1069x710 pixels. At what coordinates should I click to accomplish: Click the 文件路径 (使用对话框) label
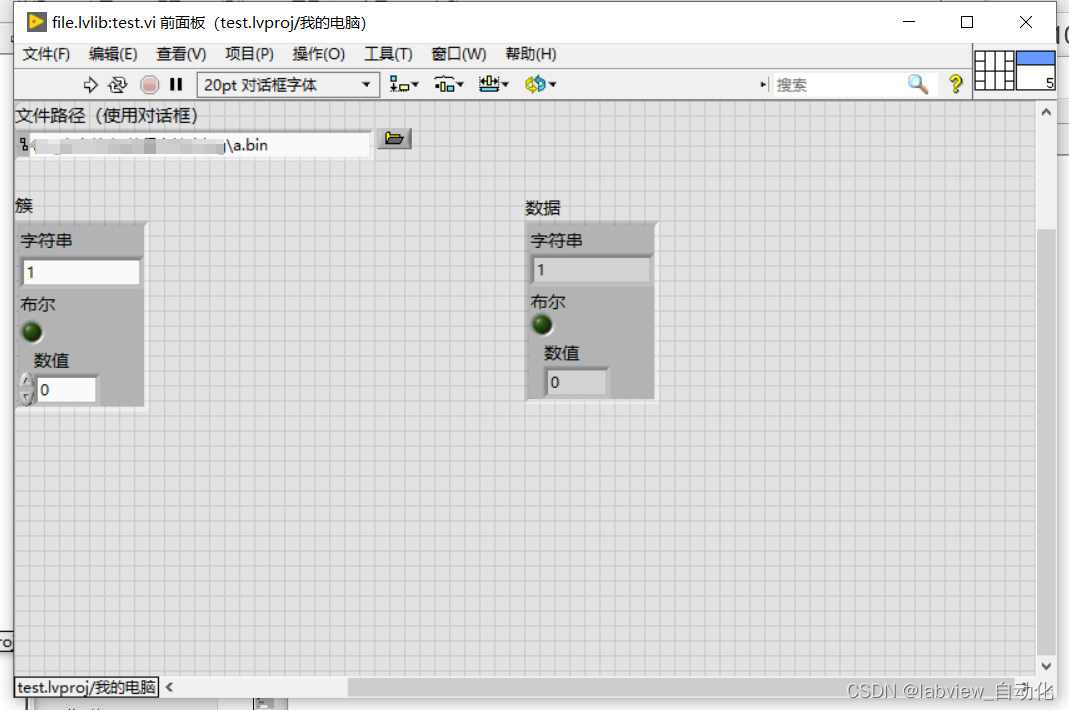click(106, 115)
